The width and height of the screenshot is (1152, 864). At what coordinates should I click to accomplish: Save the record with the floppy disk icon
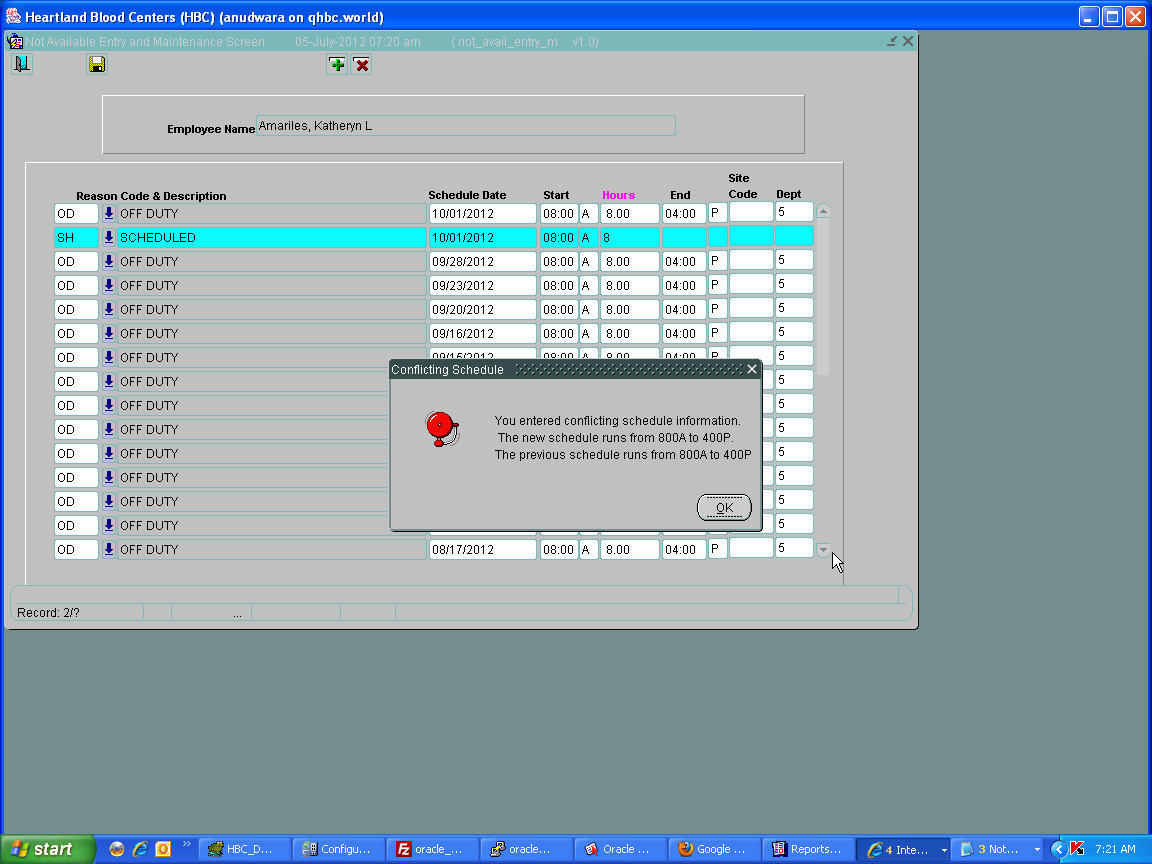pyautogui.click(x=96, y=65)
